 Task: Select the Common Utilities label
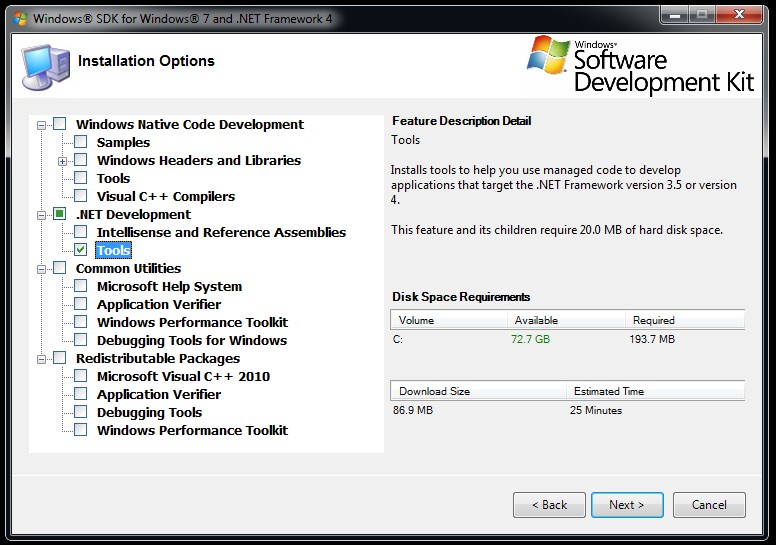[x=128, y=268]
